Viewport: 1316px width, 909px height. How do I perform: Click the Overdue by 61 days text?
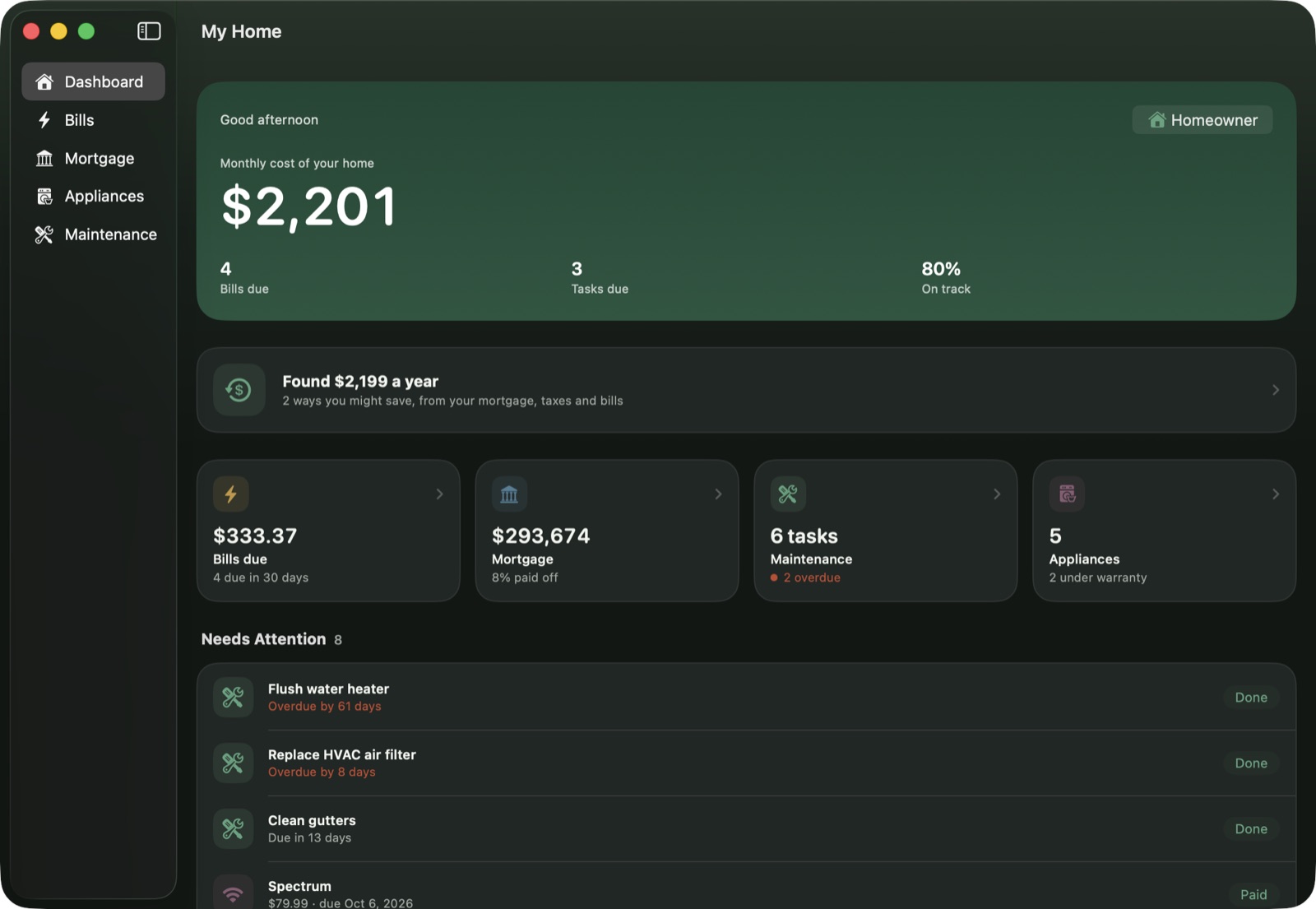tap(324, 707)
